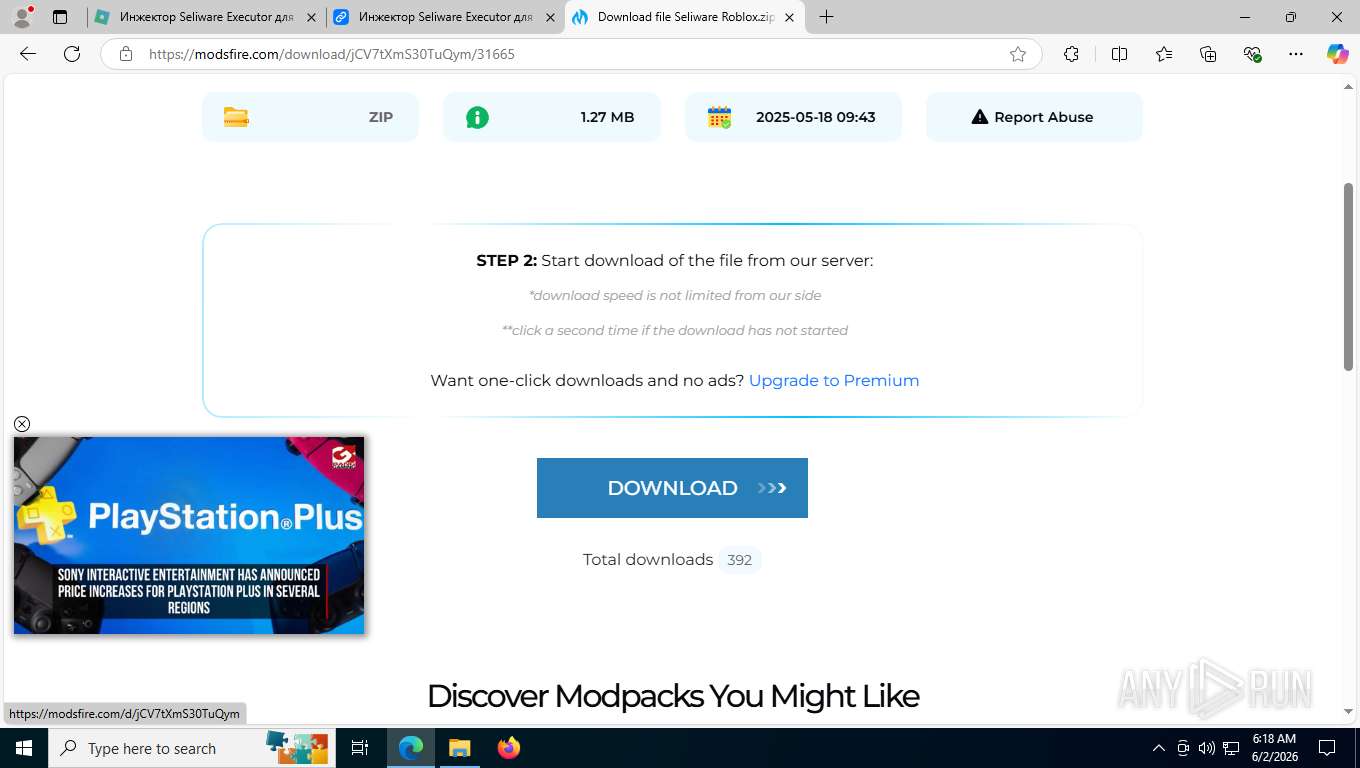Open Collections icon in toolbar
Screen dimensions: 1360x768
tap(1208, 54)
